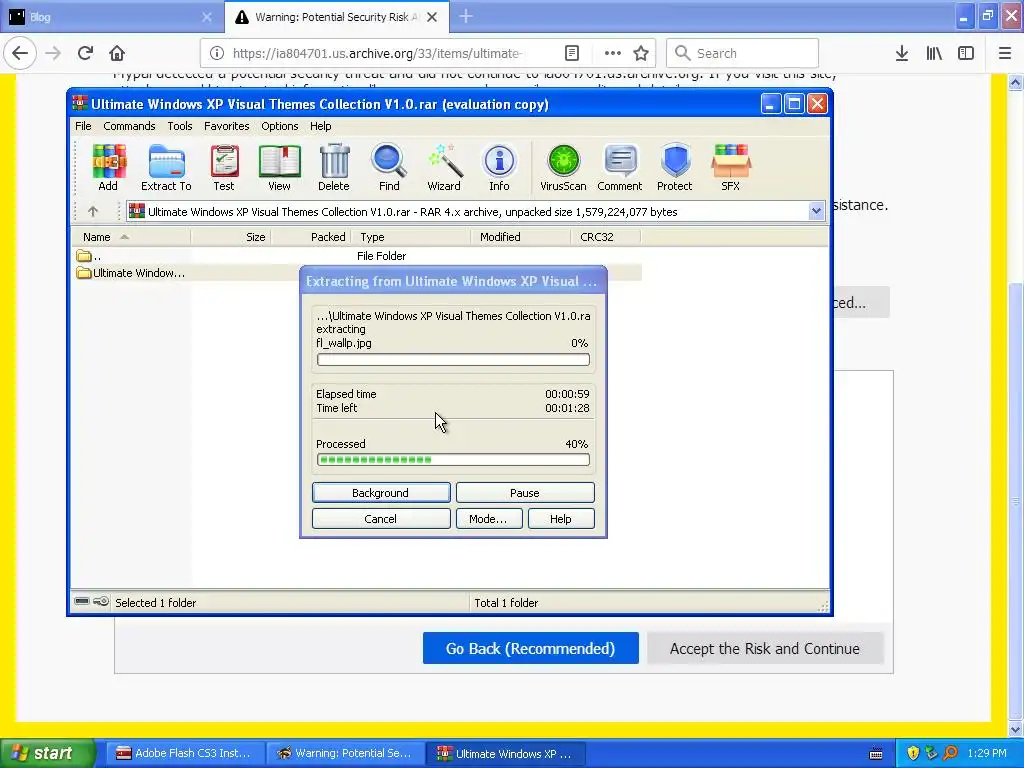Reload the page in the browser

[86, 53]
